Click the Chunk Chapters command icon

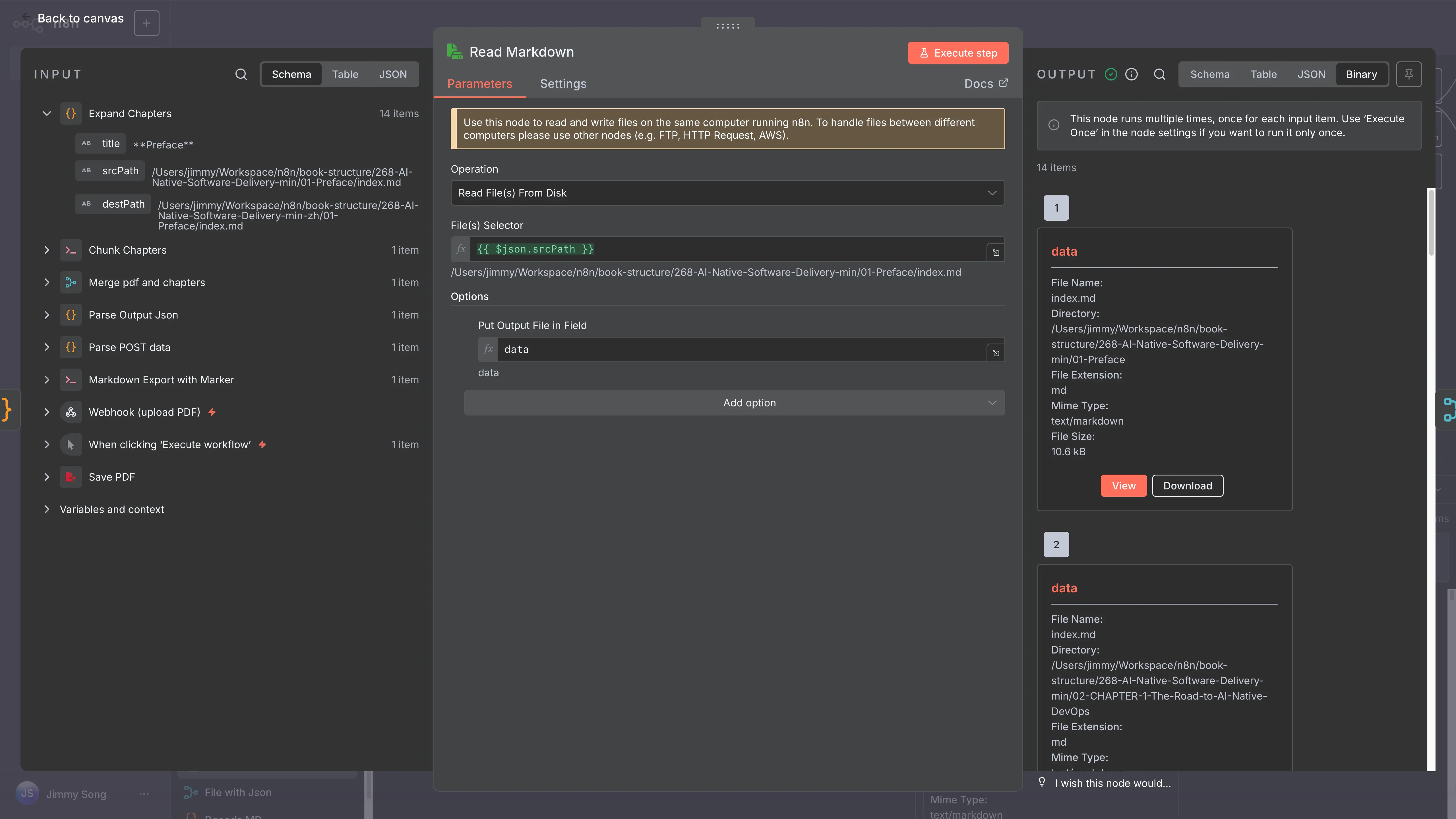(x=71, y=250)
